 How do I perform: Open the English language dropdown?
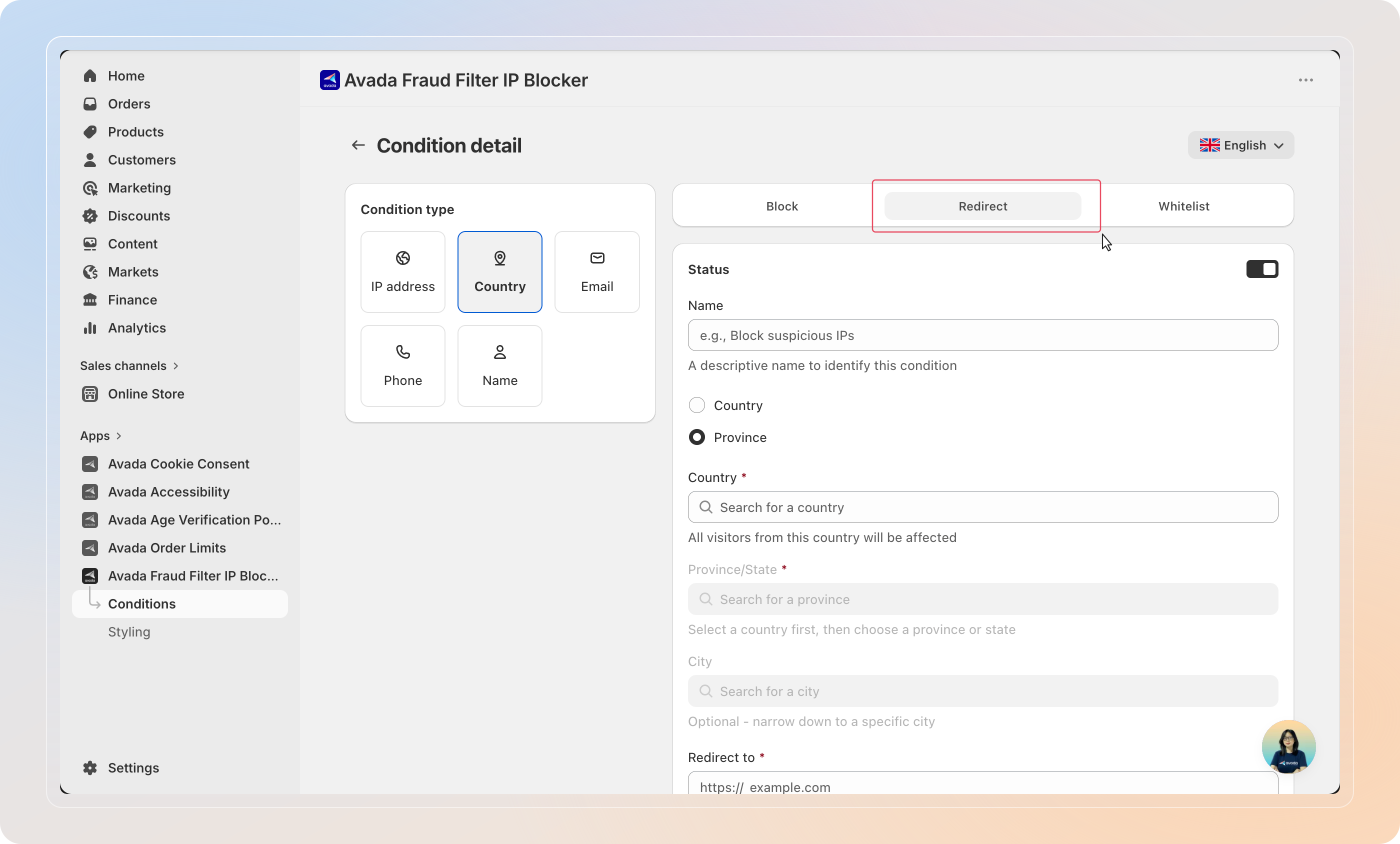(1241, 145)
